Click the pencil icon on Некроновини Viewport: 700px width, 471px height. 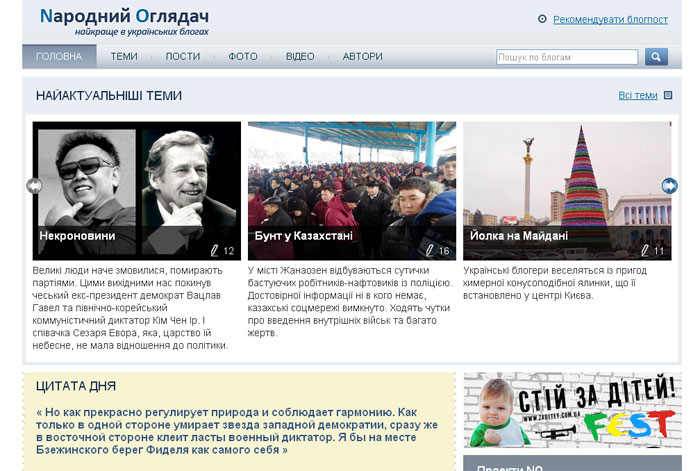(214, 250)
